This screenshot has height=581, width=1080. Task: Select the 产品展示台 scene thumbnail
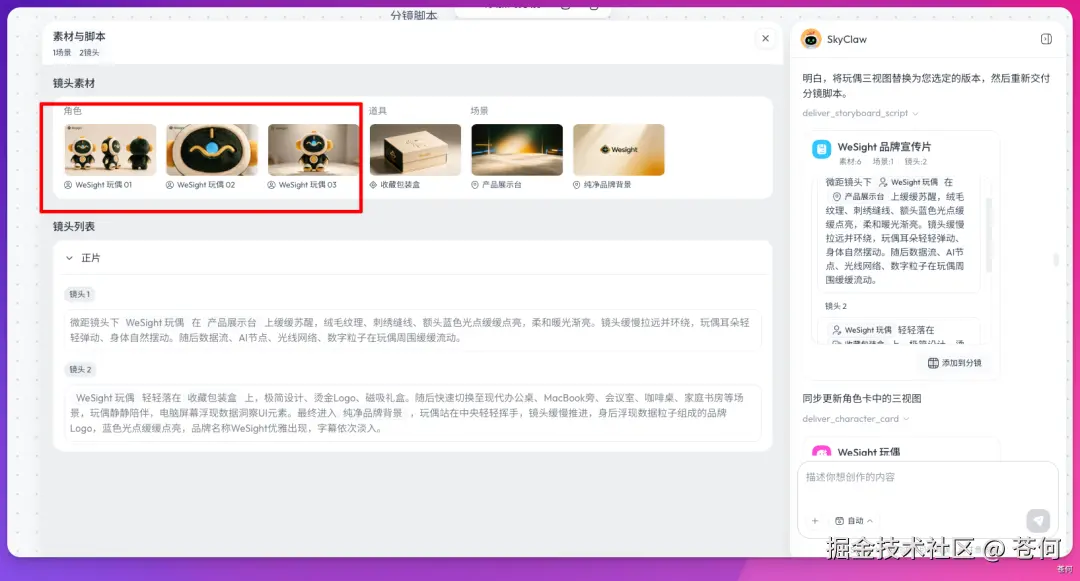pyautogui.click(x=517, y=149)
